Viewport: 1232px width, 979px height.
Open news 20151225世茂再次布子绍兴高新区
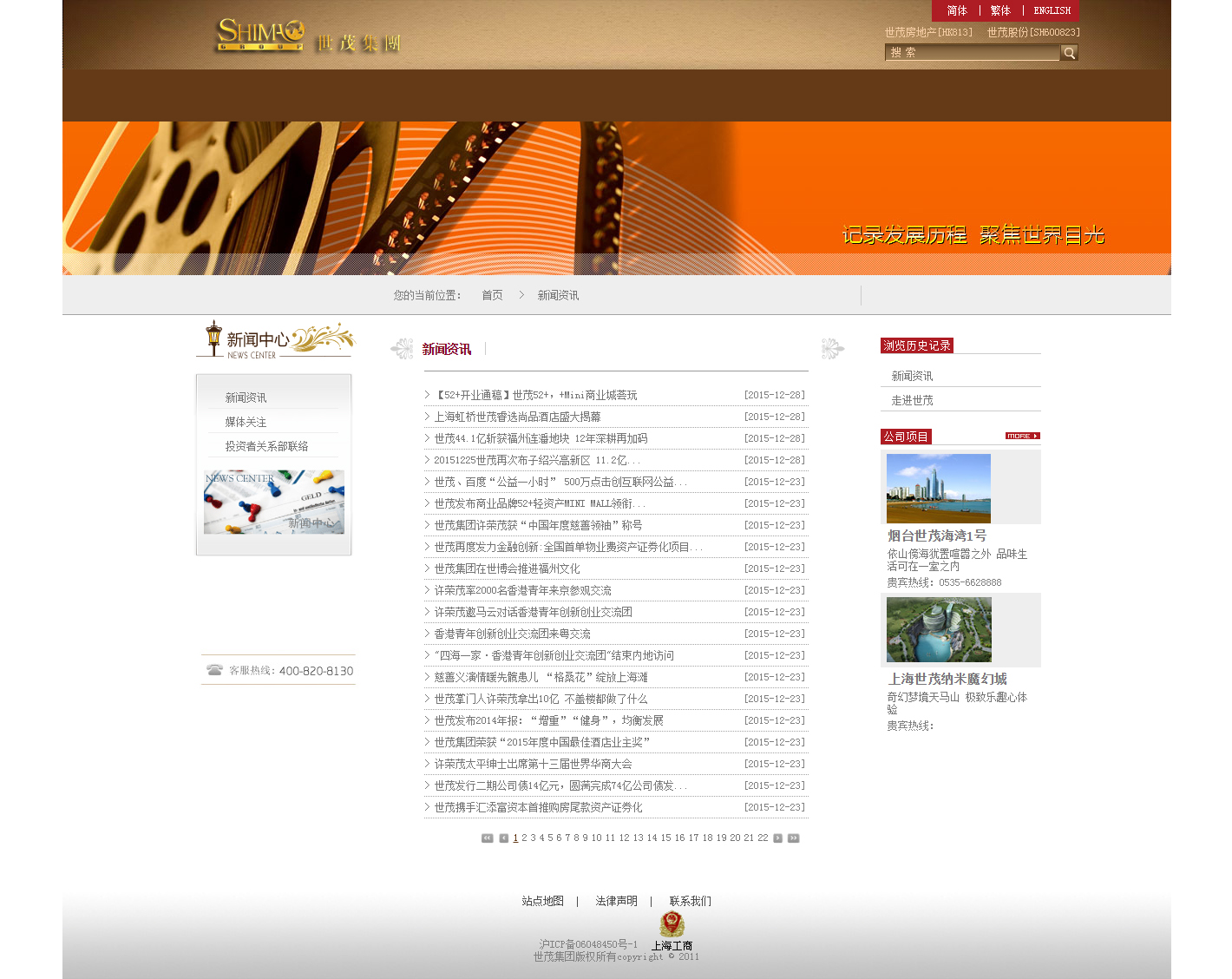[x=537, y=460]
